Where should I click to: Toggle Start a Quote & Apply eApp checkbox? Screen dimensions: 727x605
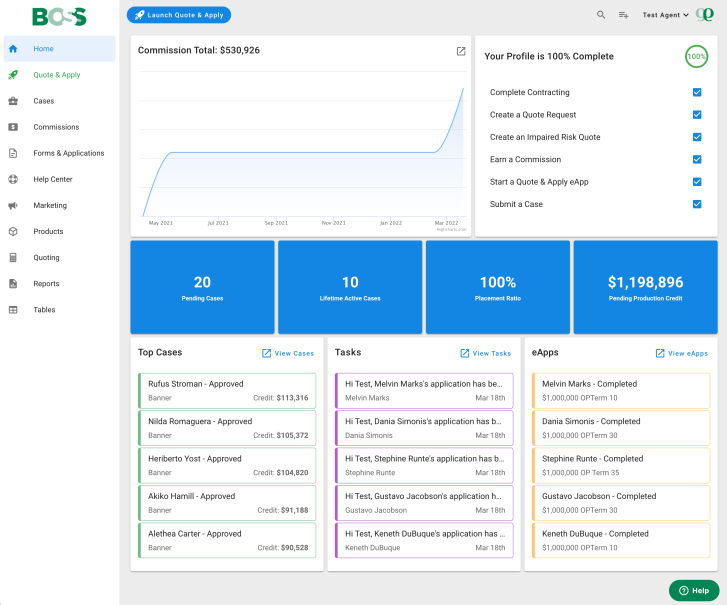(697, 182)
